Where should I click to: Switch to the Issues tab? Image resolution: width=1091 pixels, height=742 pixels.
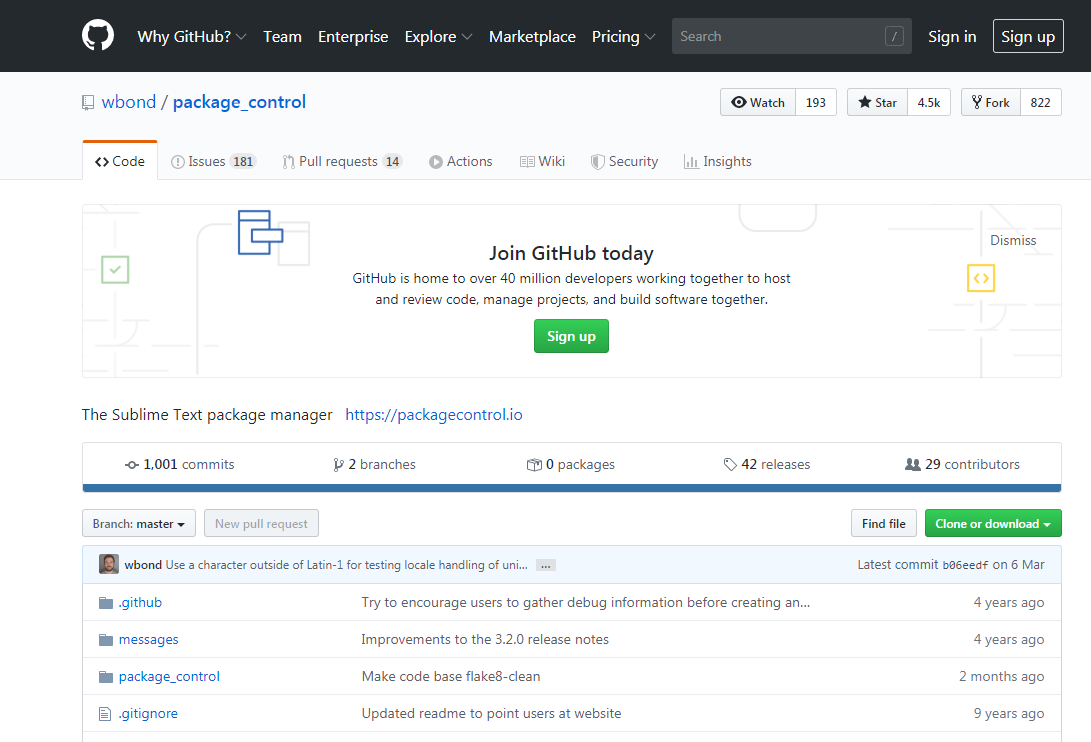(x=214, y=161)
